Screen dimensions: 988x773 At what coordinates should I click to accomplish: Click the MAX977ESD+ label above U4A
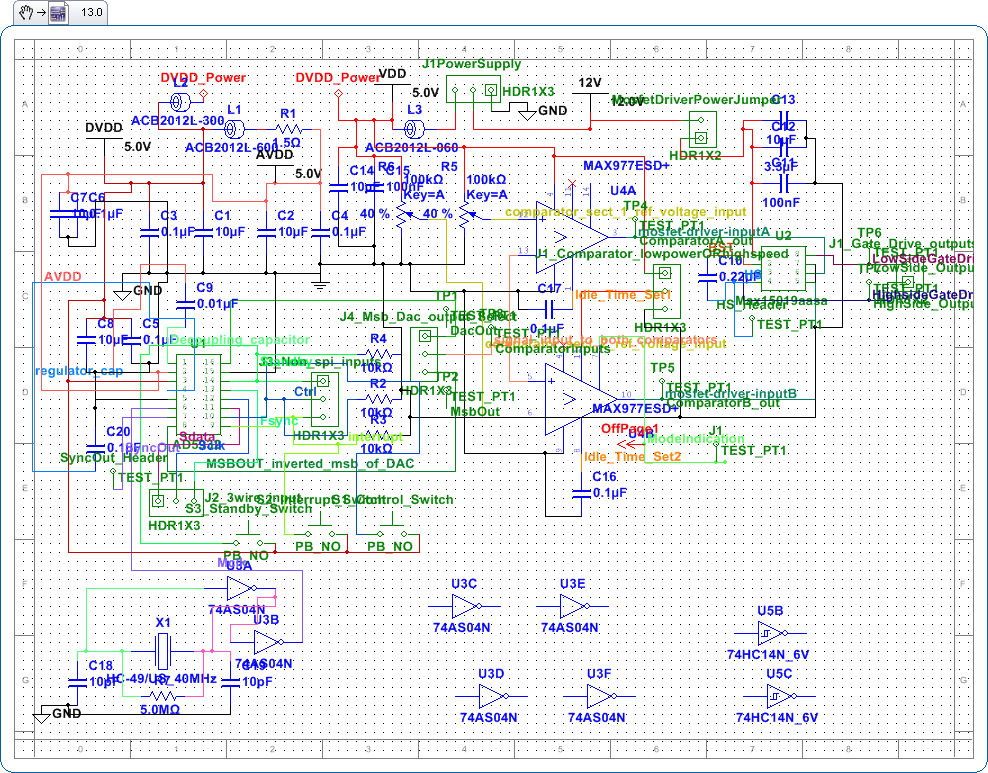tap(626, 166)
